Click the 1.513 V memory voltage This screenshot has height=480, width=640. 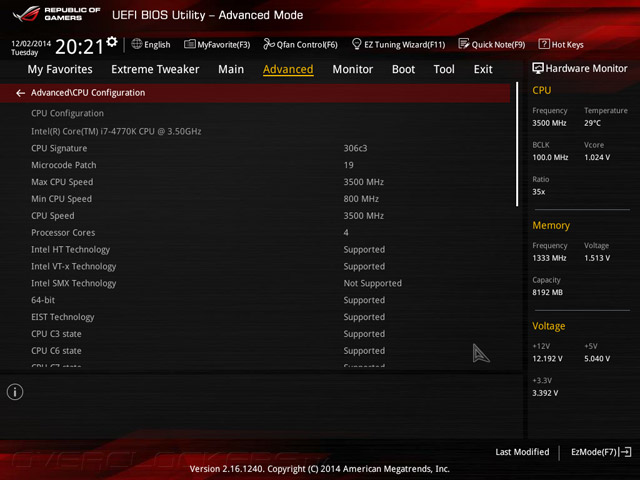pyautogui.click(x=597, y=258)
